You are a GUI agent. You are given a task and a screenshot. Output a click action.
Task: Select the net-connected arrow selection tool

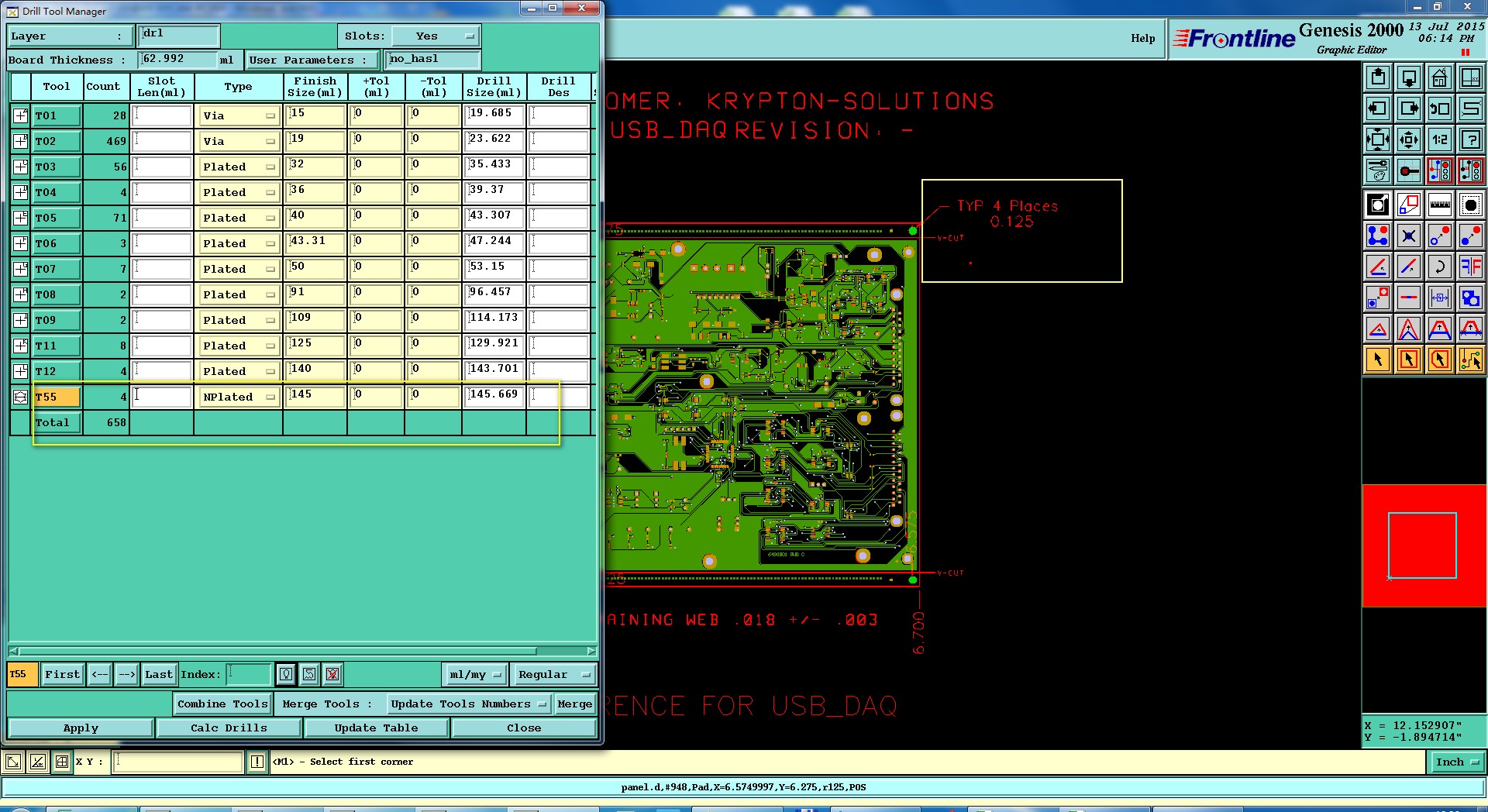tap(1470, 360)
